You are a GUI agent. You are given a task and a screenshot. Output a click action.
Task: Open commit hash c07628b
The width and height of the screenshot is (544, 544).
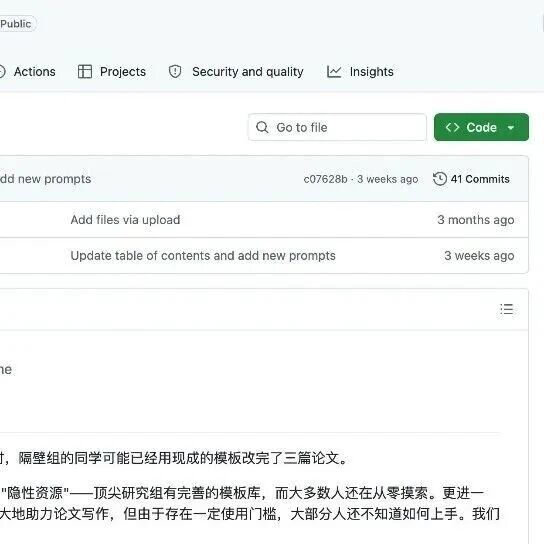pyautogui.click(x=325, y=179)
